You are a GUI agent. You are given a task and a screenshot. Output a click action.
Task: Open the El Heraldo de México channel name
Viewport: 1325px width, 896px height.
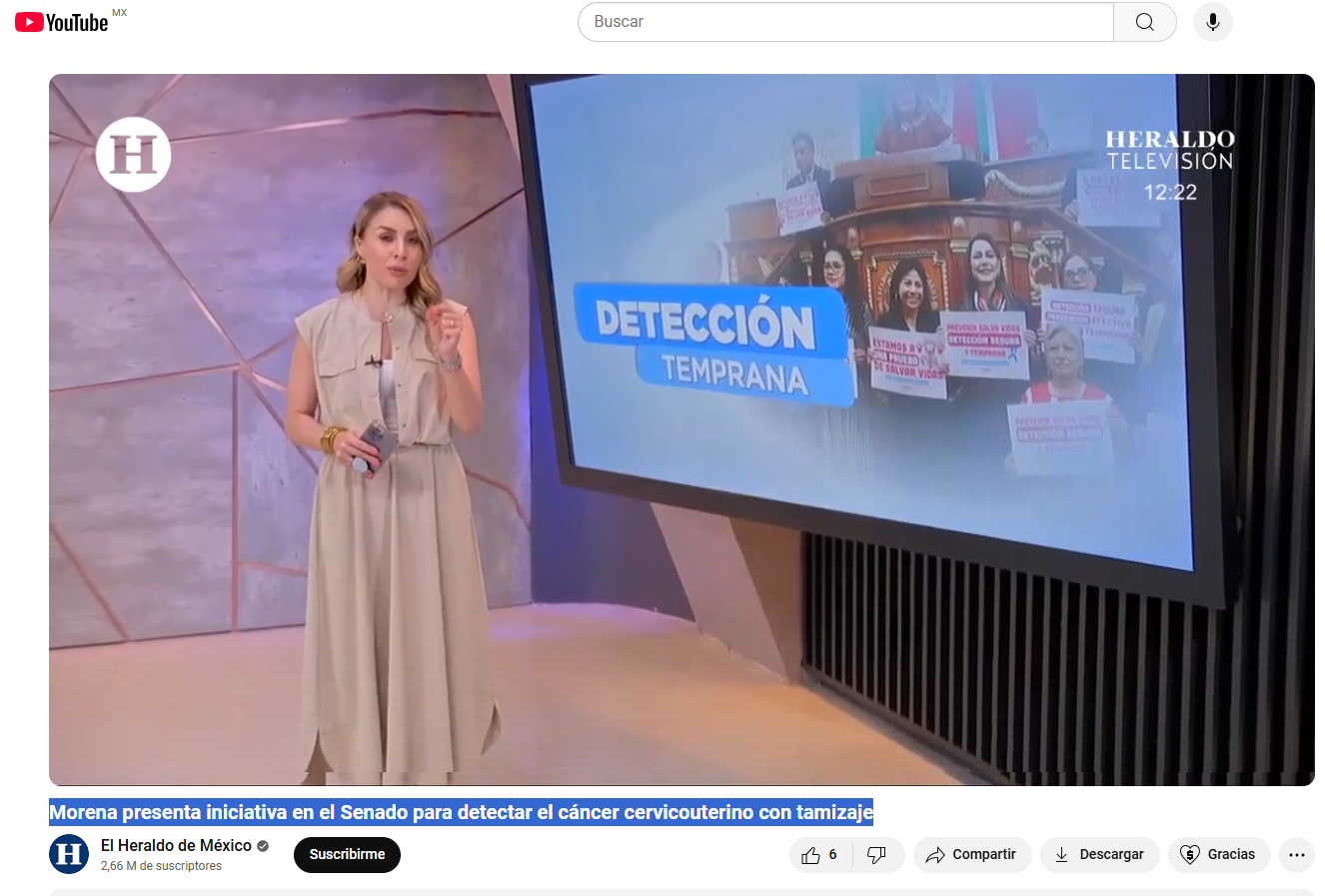tap(176, 845)
